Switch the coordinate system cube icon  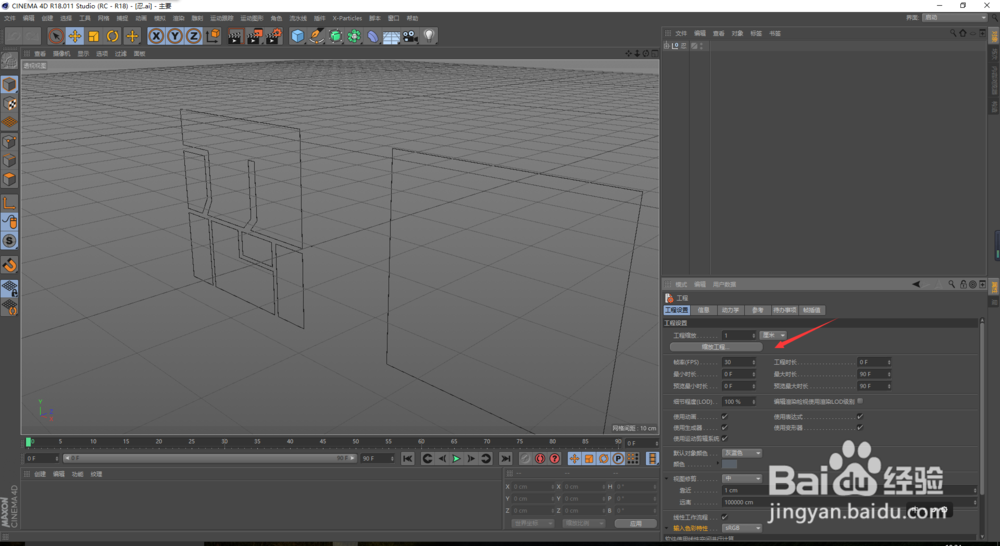click(212, 36)
